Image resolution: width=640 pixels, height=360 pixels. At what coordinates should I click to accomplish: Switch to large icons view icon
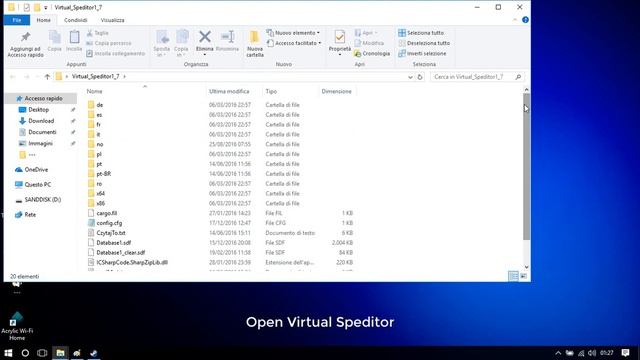pos(523,276)
